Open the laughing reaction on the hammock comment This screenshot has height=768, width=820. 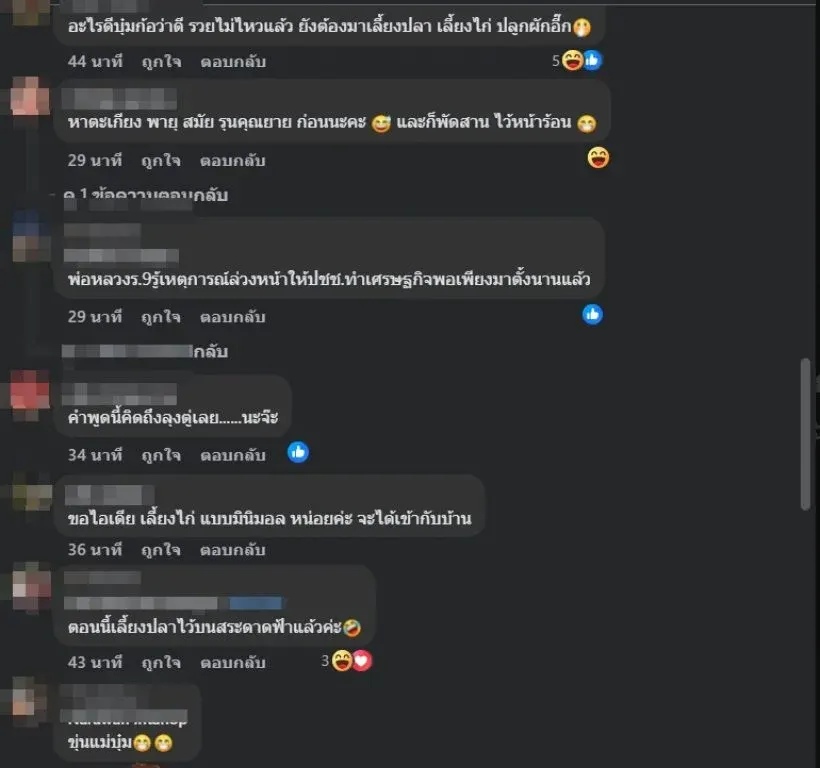pyautogui.click(x=598, y=157)
